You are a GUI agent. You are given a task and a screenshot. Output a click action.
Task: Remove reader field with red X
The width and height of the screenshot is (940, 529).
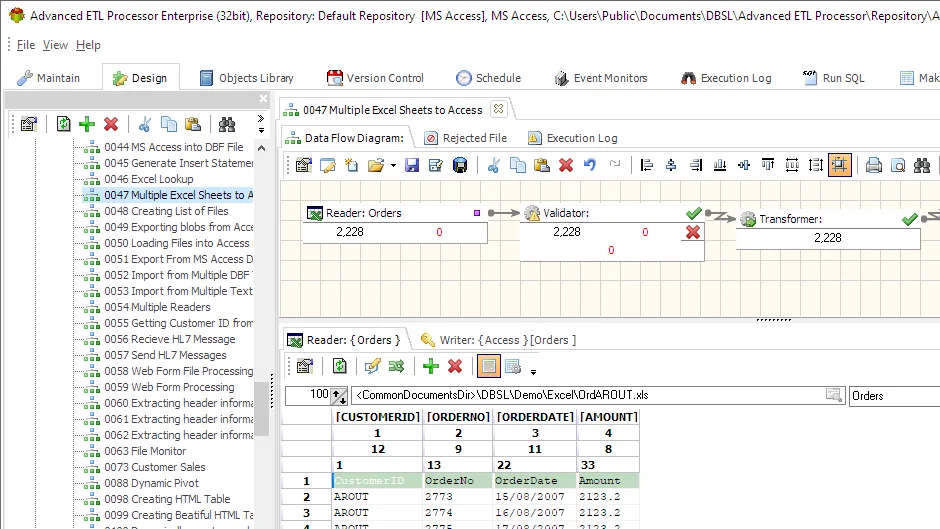[x=455, y=366]
